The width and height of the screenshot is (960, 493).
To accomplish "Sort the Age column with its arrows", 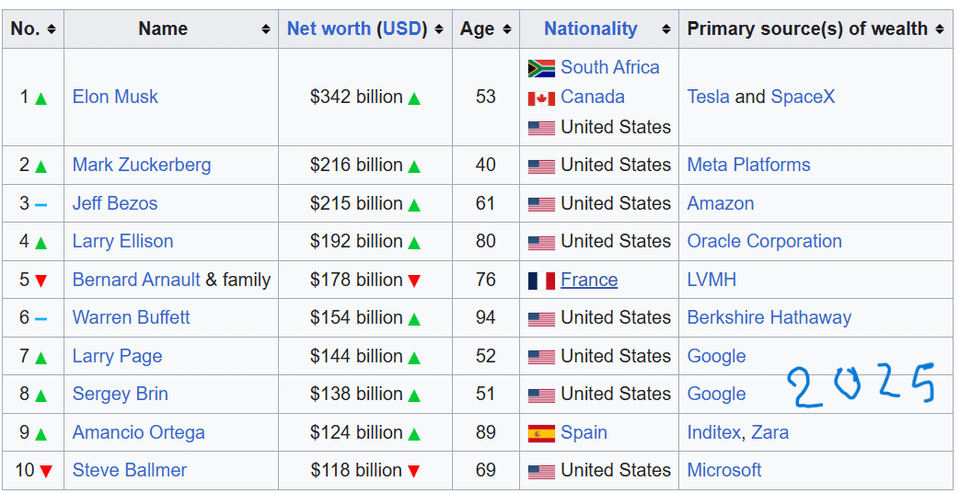I will (x=506, y=29).
